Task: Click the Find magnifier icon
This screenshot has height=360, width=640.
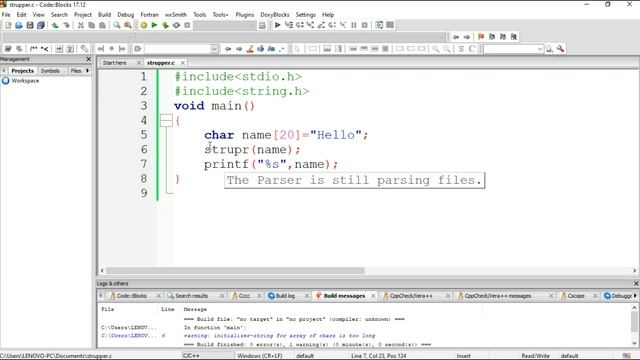Action: click(x=117, y=25)
